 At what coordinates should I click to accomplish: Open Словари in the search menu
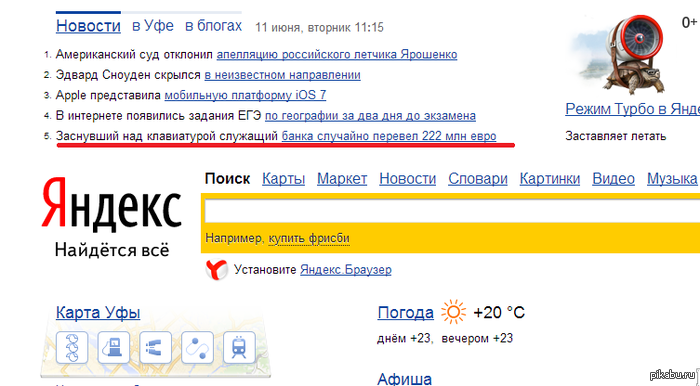(478, 179)
